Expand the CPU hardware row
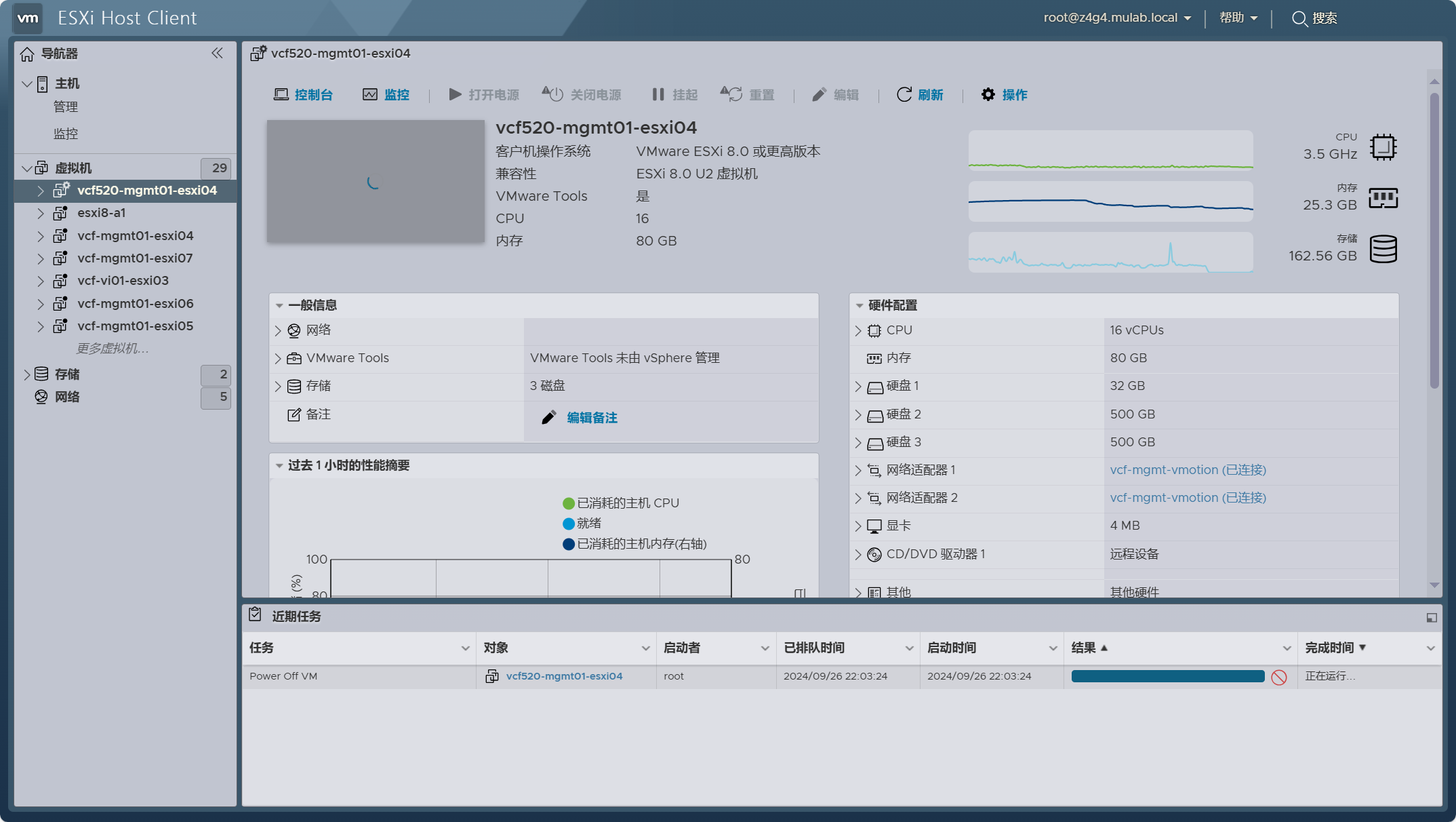The height and width of the screenshot is (822, 1456). (858, 331)
